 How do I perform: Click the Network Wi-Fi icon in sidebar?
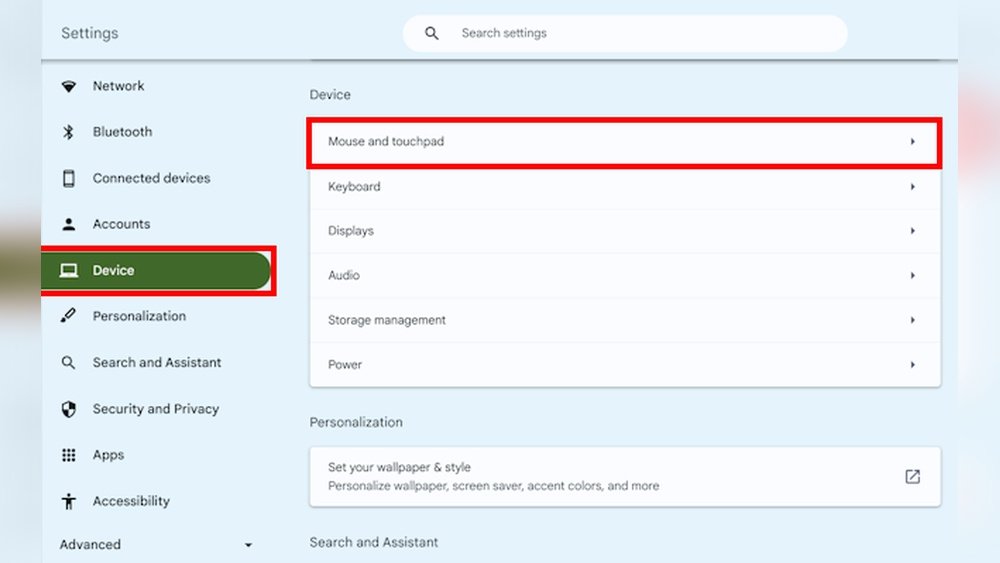click(x=68, y=87)
